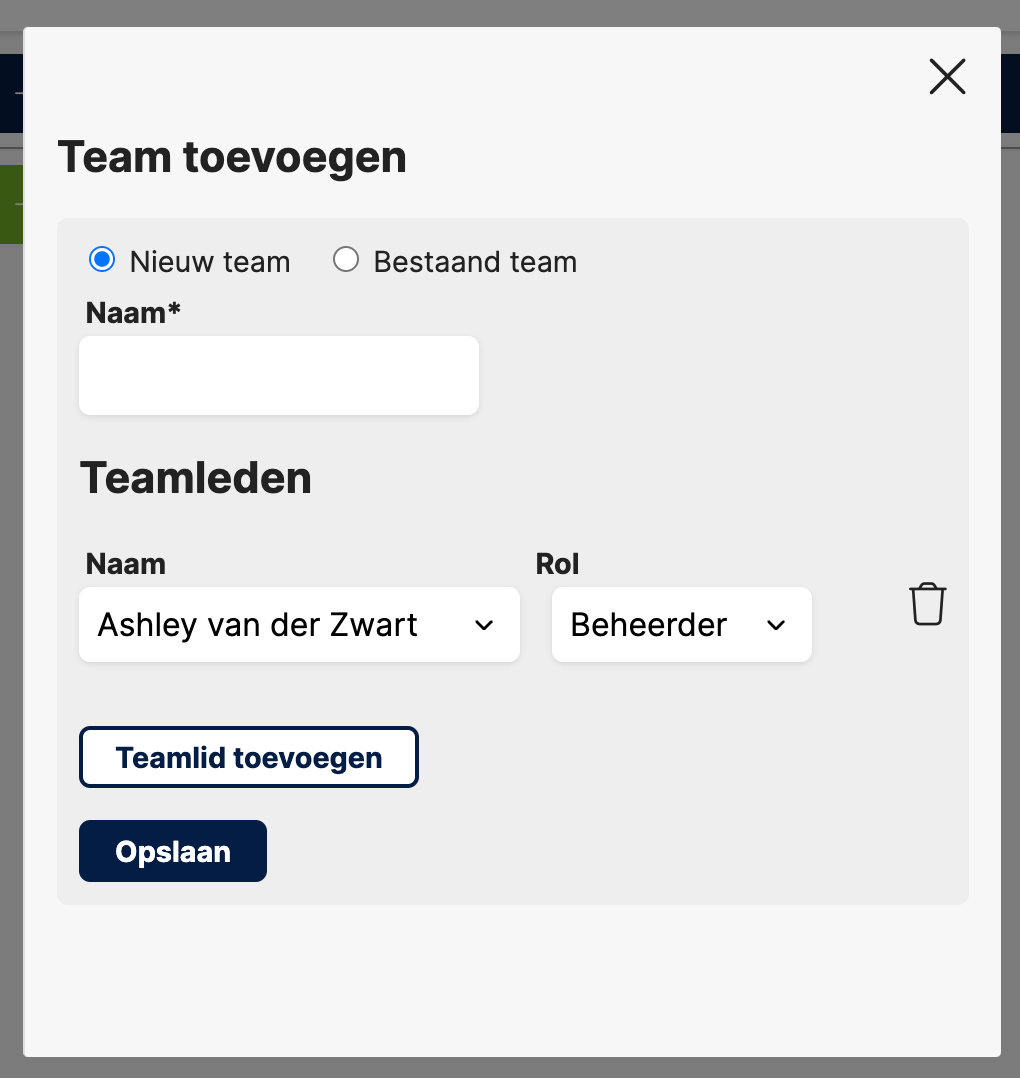Screen dimensions: 1020x1078
Task: Open the Beheerder role dropdown
Action: pyautogui.click(x=682, y=624)
